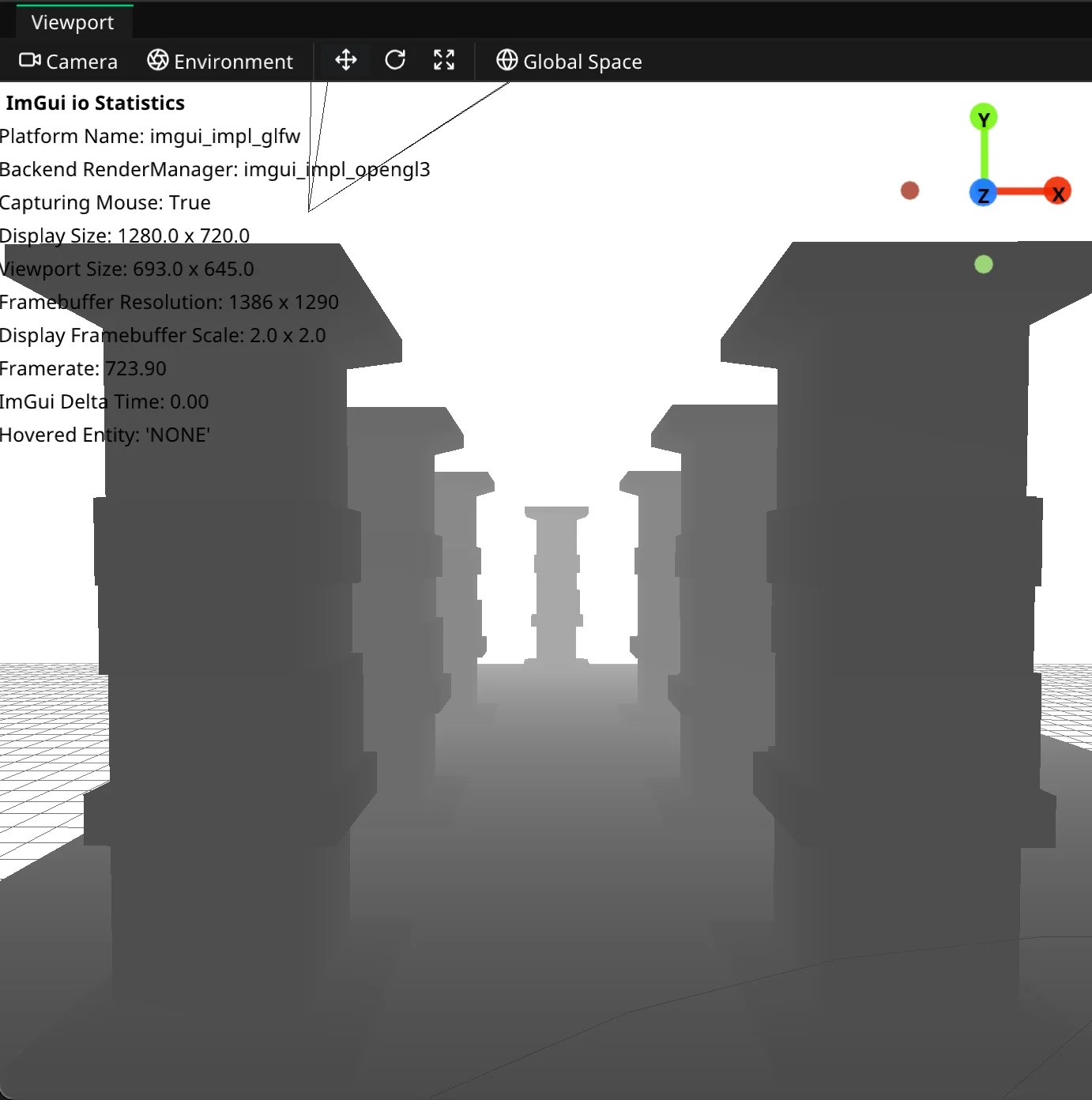Click 'Framerate: 723.90' line
The height and width of the screenshot is (1100, 1092).
[x=83, y=368]
